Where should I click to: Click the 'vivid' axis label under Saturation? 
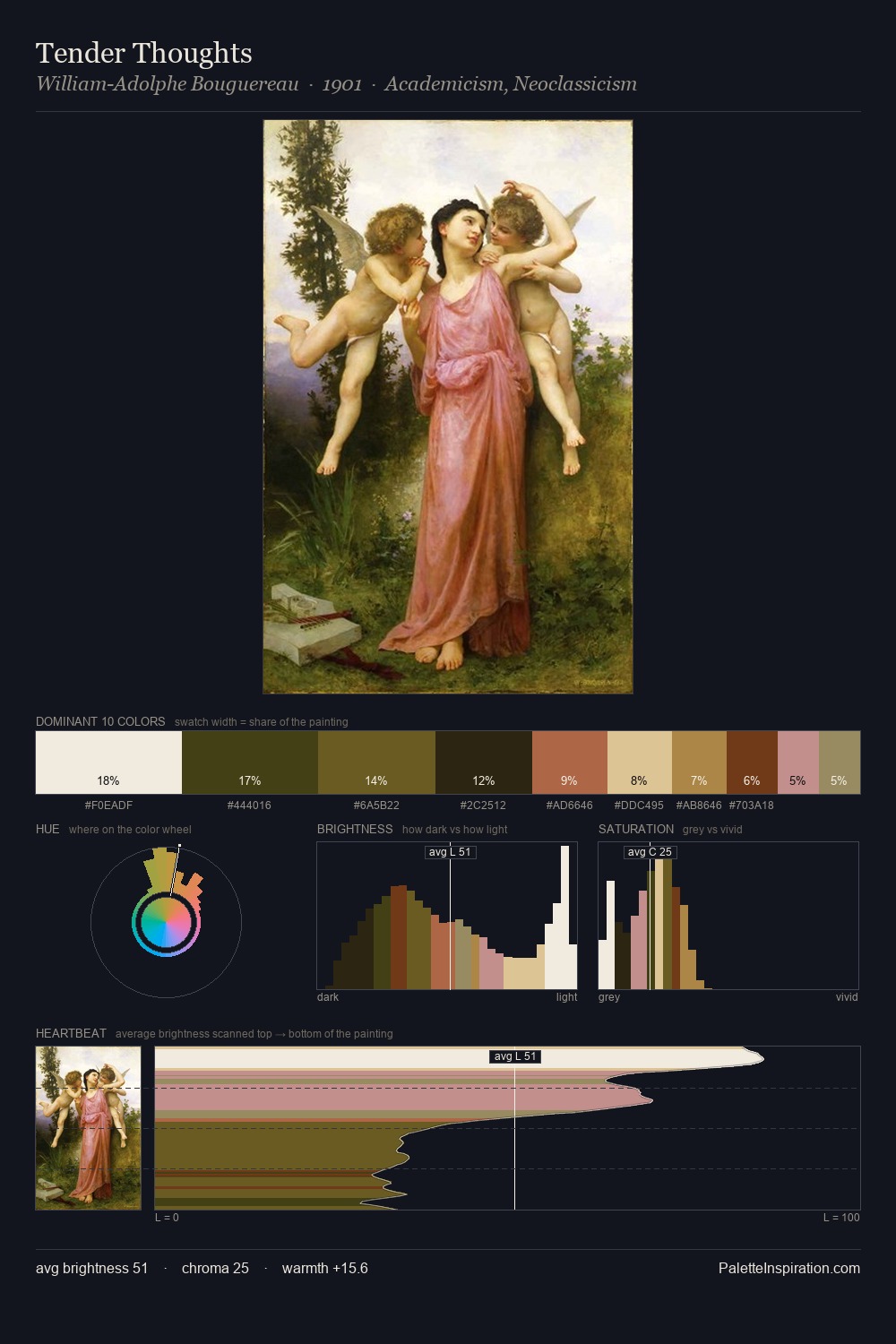pos(847,996)
